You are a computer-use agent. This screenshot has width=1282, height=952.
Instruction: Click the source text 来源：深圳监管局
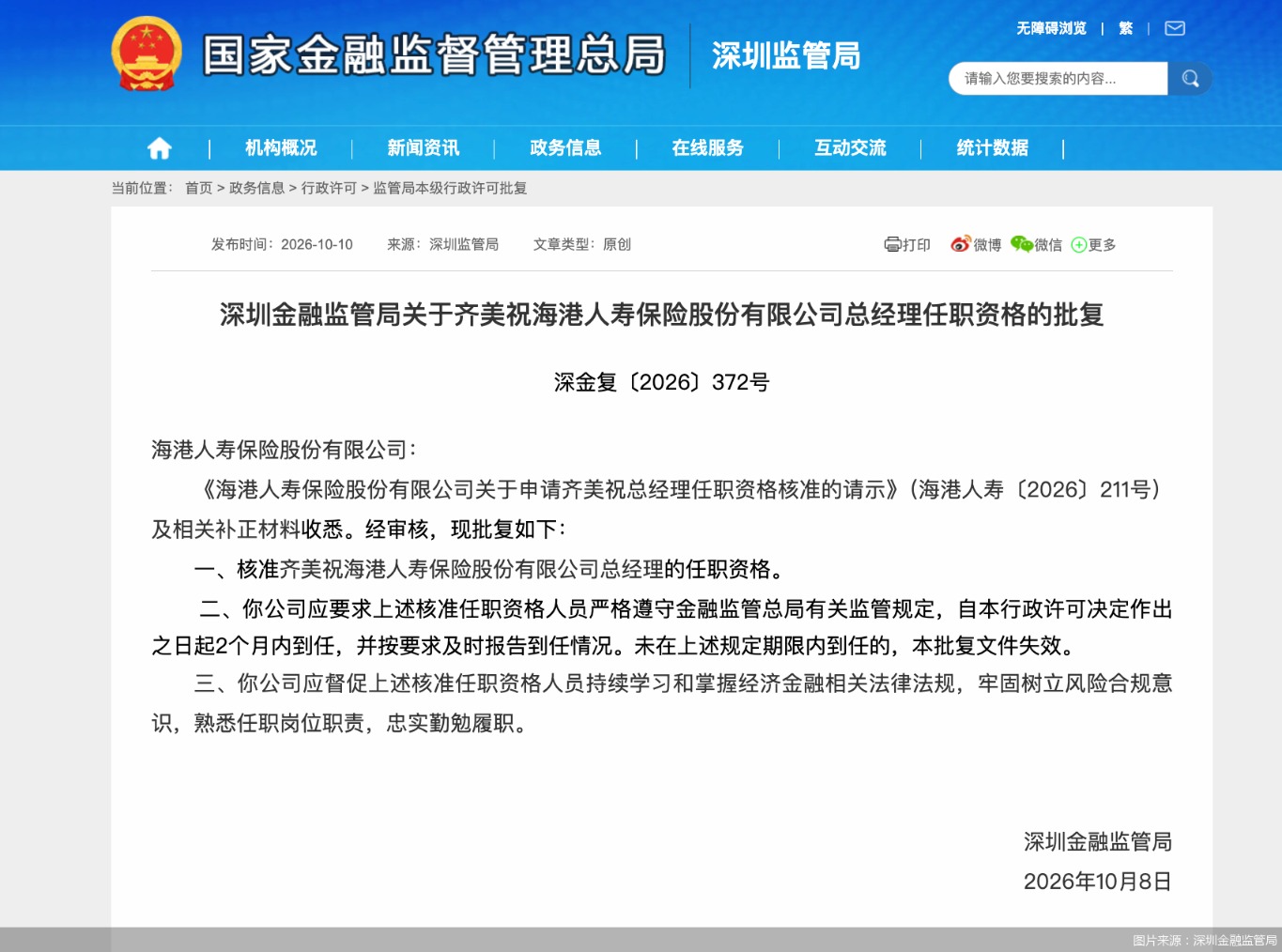coord(443,245)
